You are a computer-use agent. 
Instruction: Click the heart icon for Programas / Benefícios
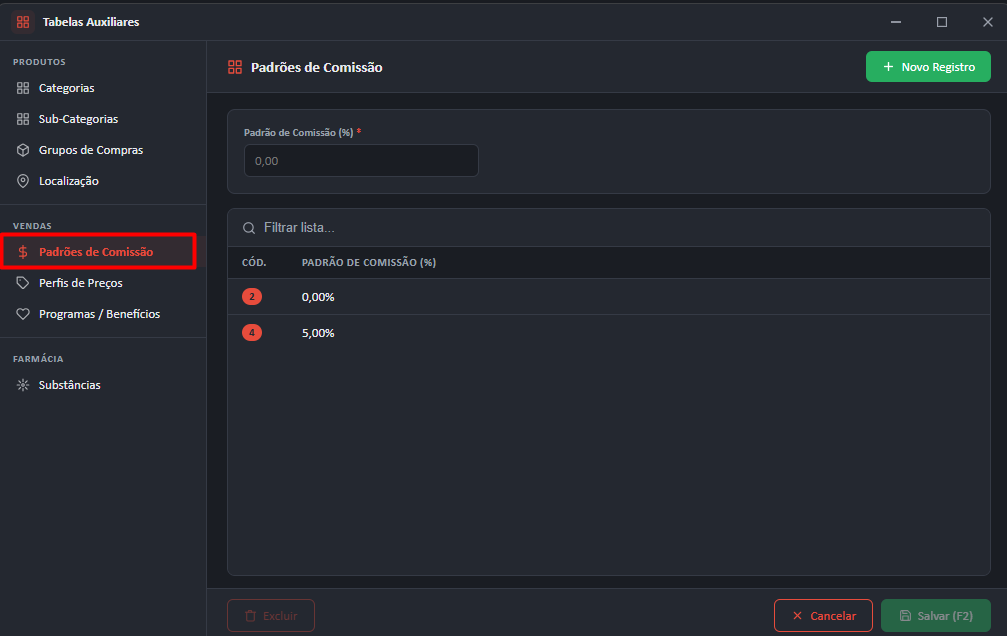coord(23,314)
